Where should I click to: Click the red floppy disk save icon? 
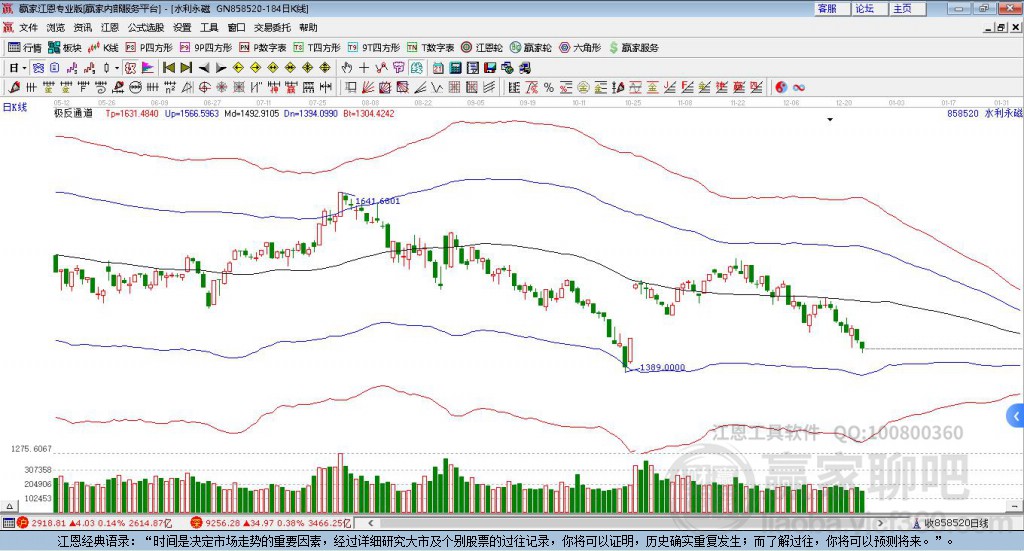point(490,68)
